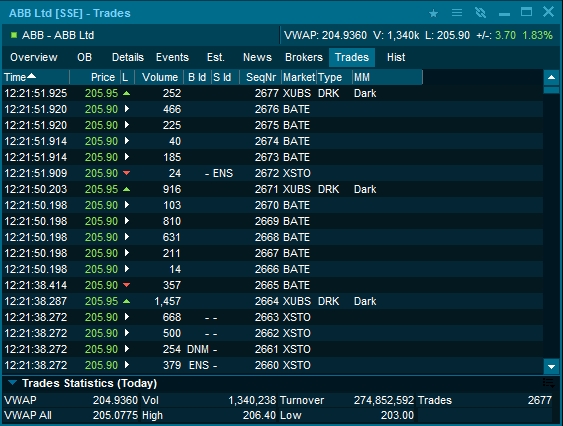Click the unchanged-tick arrow on trade 2660
563x426 pixels.
click(126, 365)
